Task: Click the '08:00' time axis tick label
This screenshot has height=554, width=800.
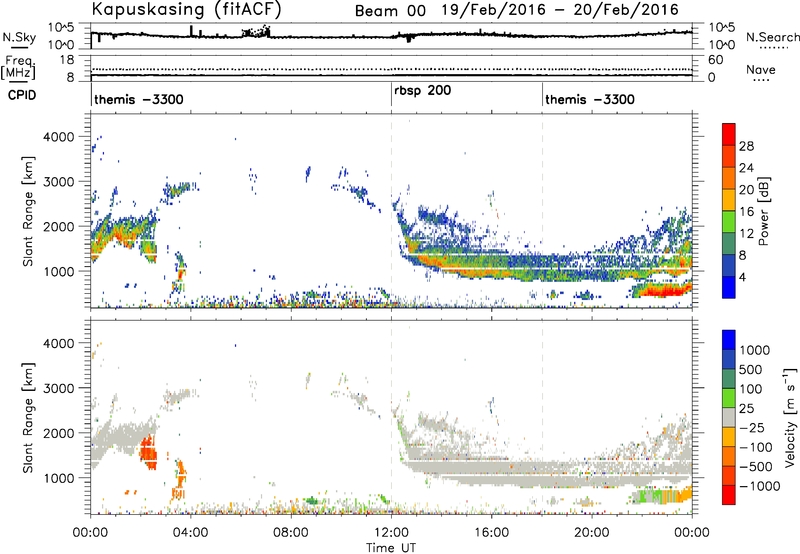Action: (290, 533)
